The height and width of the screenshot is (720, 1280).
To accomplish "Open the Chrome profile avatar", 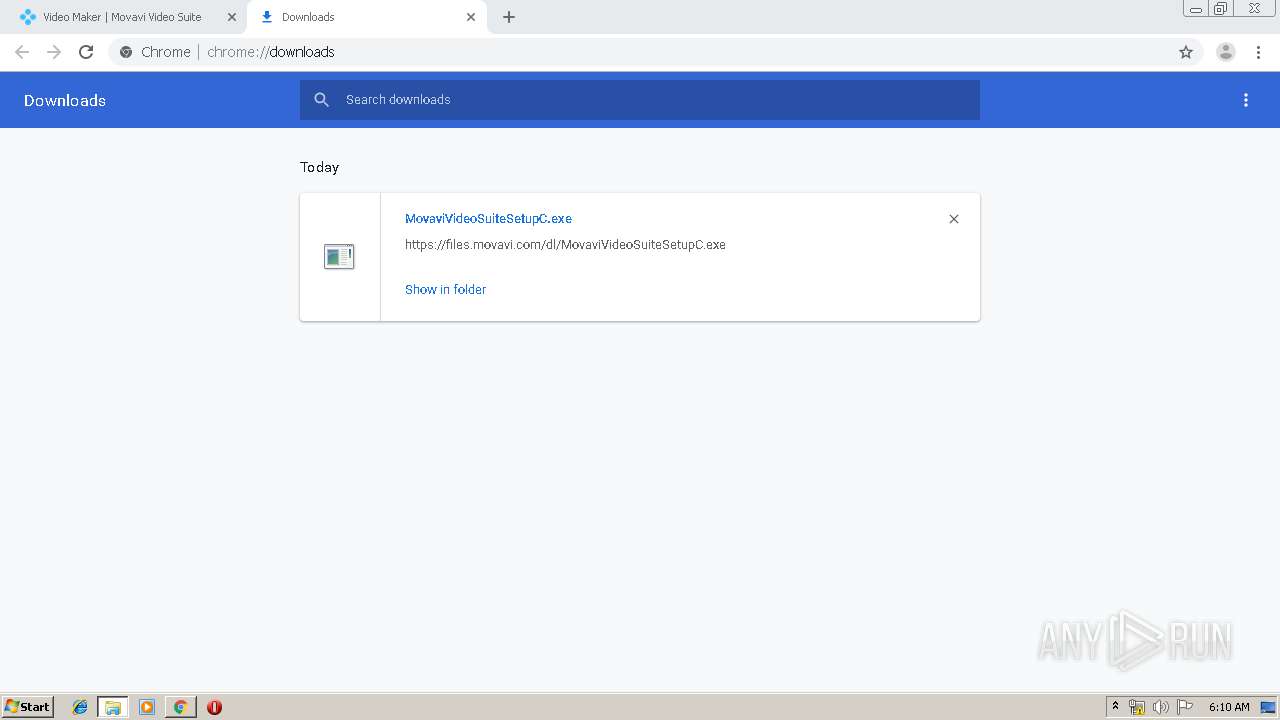I will point(1226,52).
